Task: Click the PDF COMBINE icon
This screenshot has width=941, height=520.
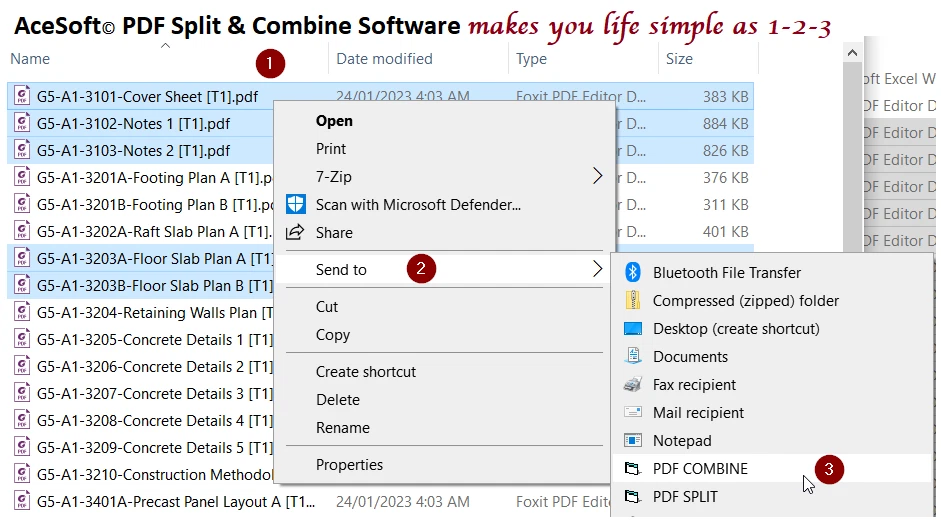Action: pyautogui.click(x=633, y=468)
